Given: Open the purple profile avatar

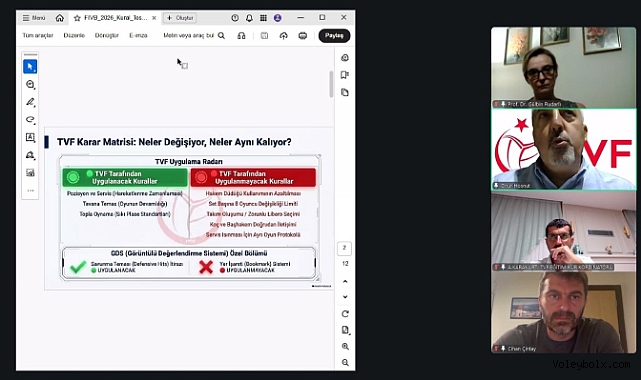Looking at the screenshot, I should (x=278, y=18).
